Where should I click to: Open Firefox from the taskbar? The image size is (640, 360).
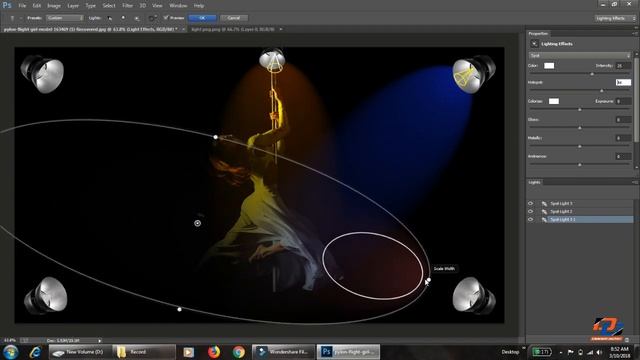coord(213,352)
